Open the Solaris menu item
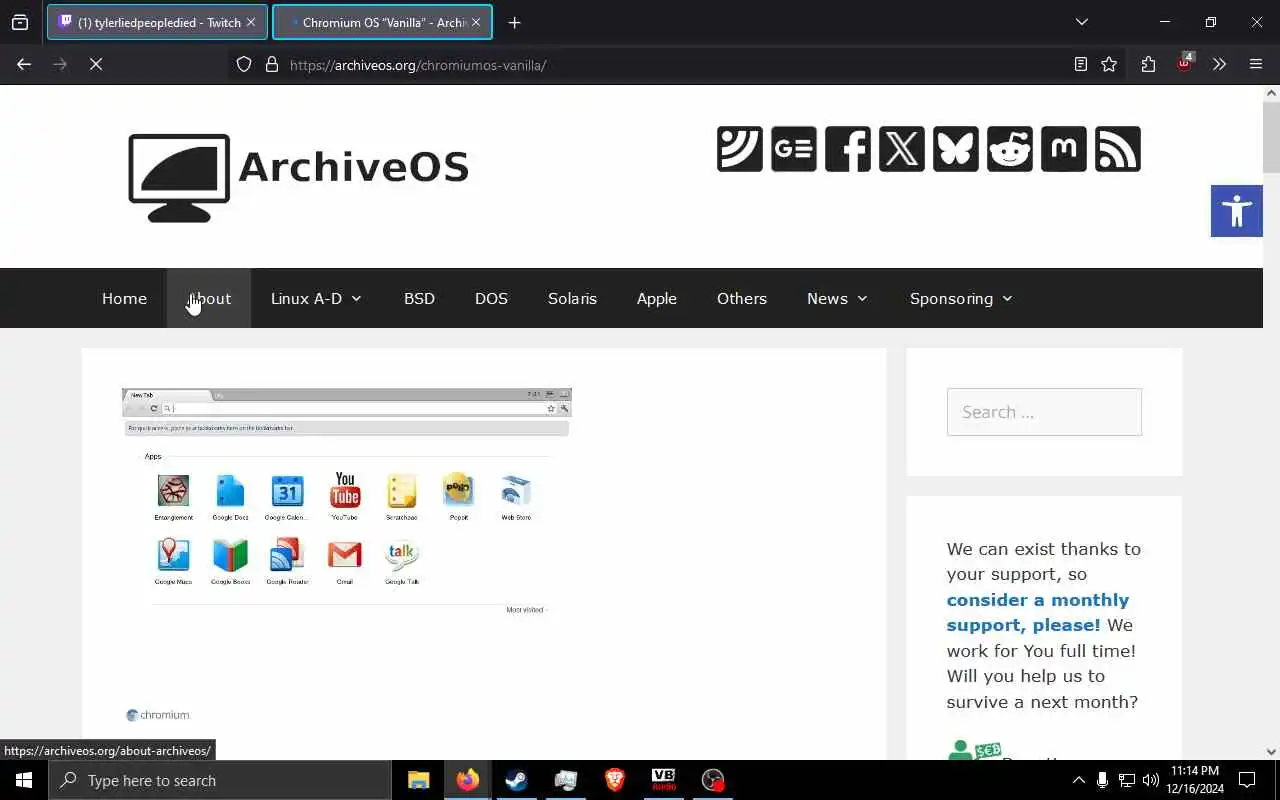The image size is (1280, 800). click(x=572, y=298)
